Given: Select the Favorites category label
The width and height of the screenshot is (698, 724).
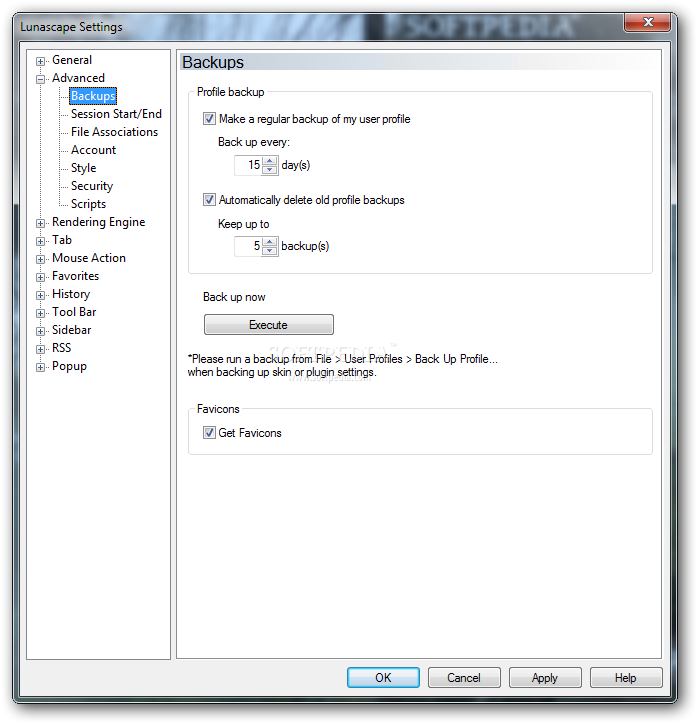Looking at the screenshot, I should [x=75, y=276].
